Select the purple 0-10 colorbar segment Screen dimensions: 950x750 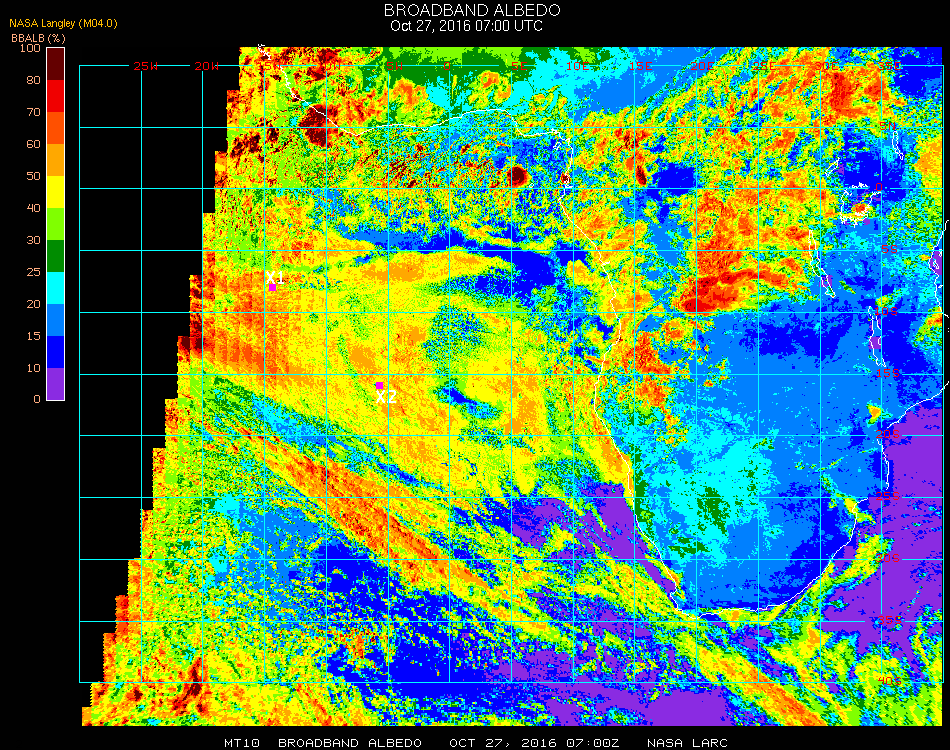(x=56, y=384)
